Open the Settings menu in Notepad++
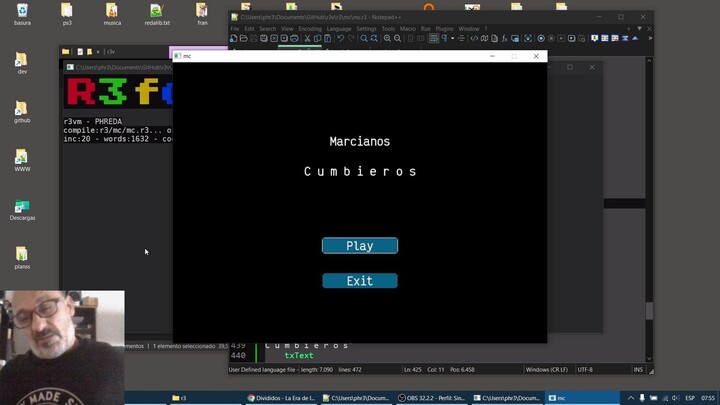This screenshot has height=405, width=720. coord(366,28)
